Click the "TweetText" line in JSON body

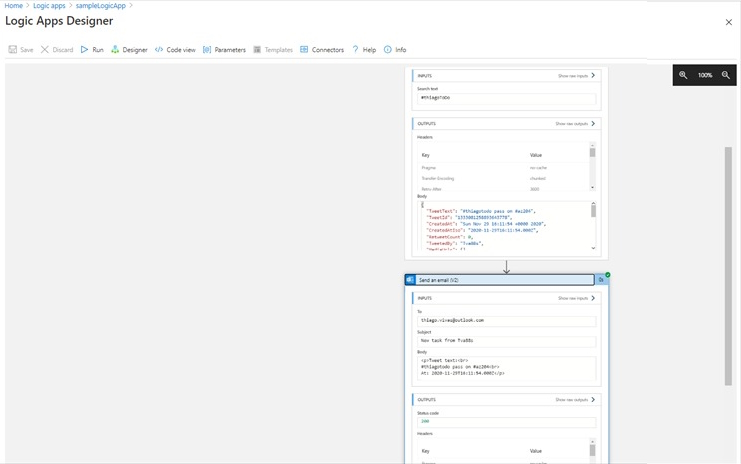coord(481,211)
